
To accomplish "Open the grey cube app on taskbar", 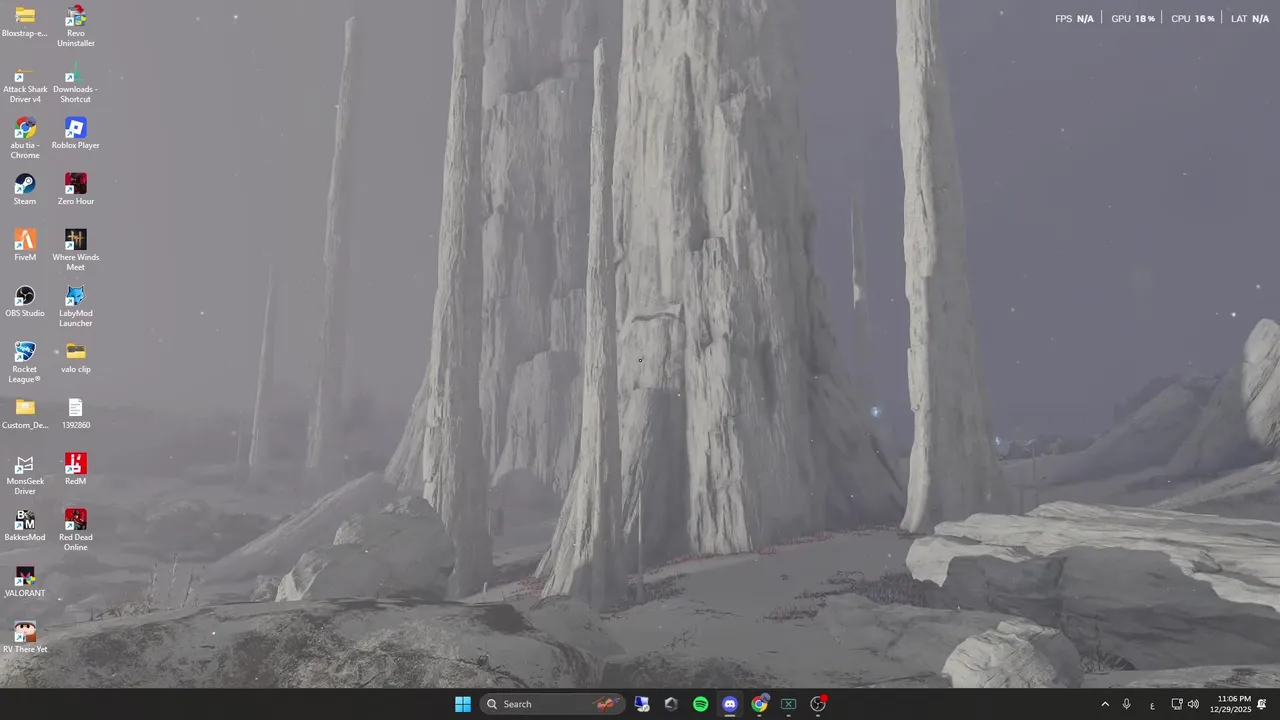I will (671, 704).
